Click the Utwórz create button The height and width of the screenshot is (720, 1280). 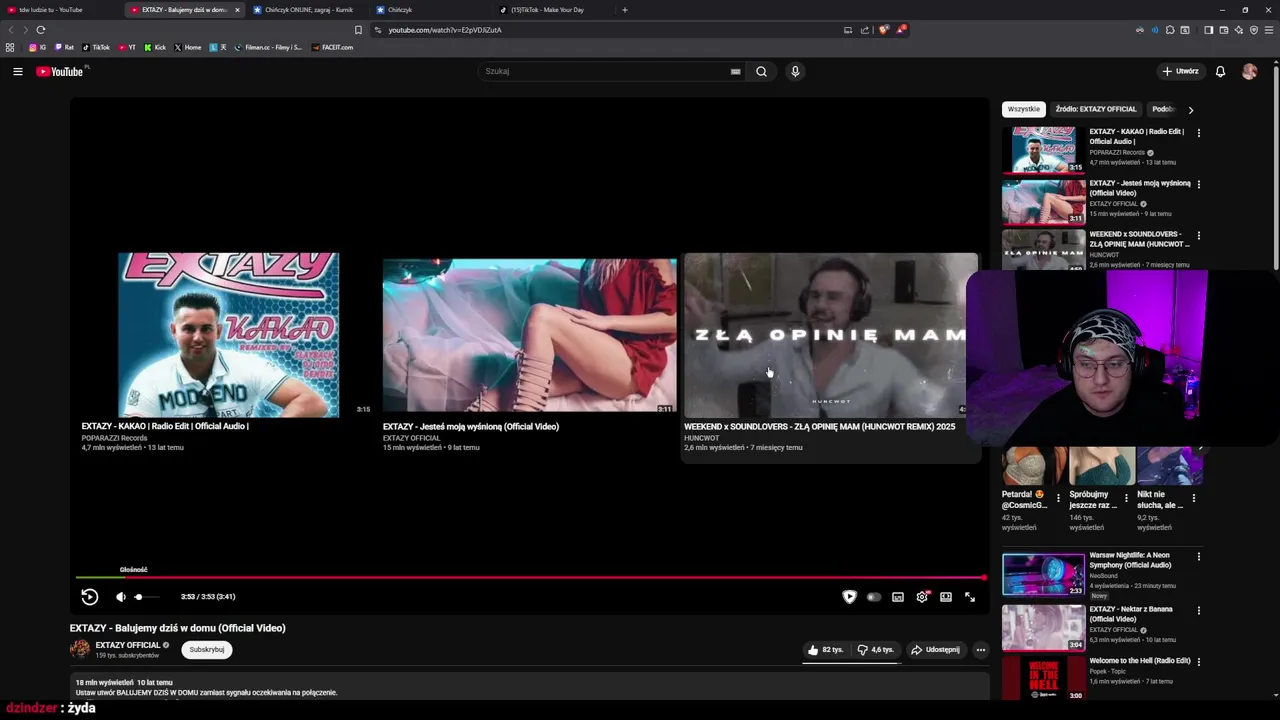1181,71
